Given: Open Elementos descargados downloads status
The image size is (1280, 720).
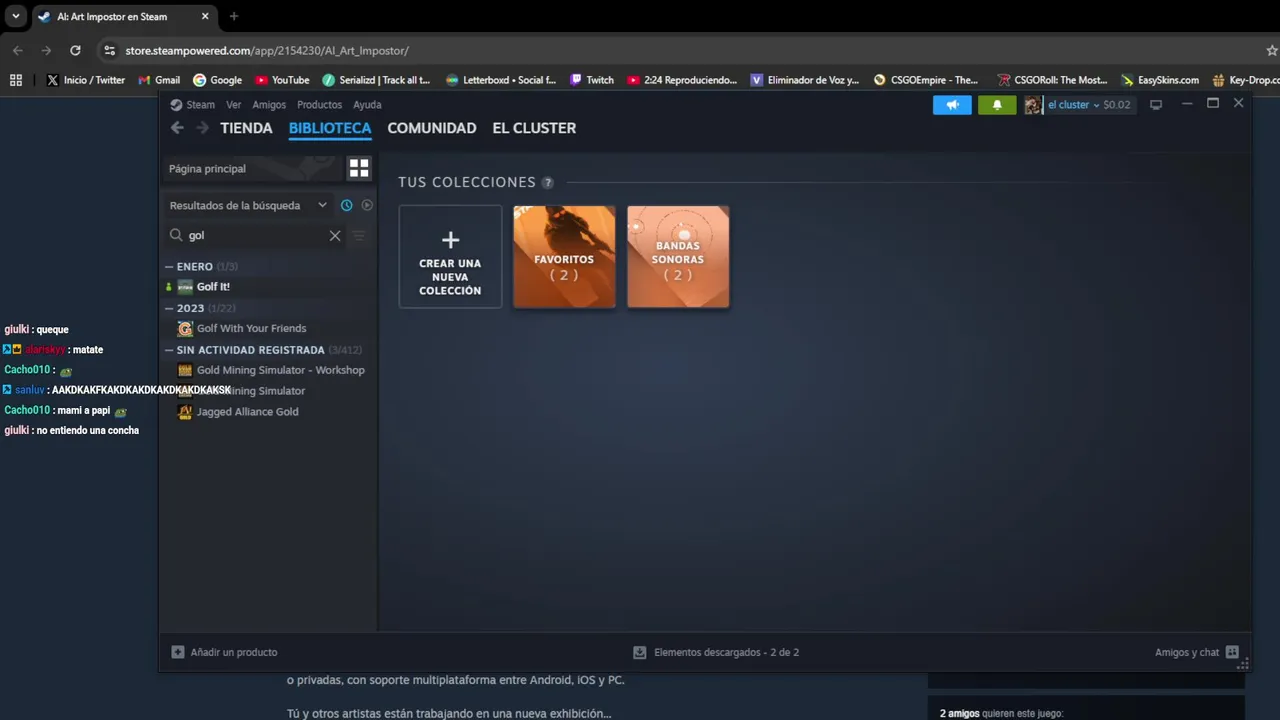Looking at the screenshot, I should pos(716,652).
